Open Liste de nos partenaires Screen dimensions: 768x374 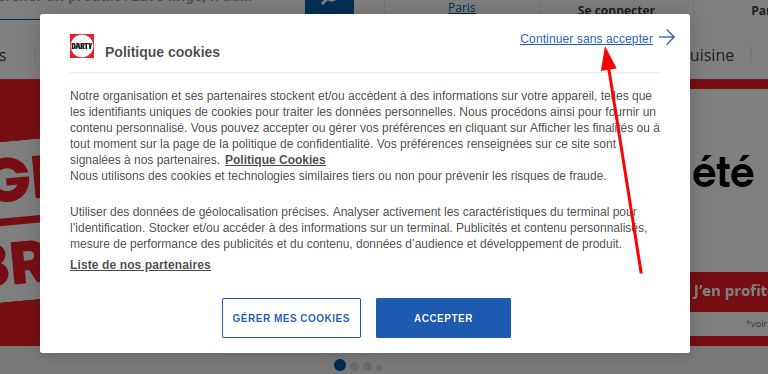pos(140,265)
